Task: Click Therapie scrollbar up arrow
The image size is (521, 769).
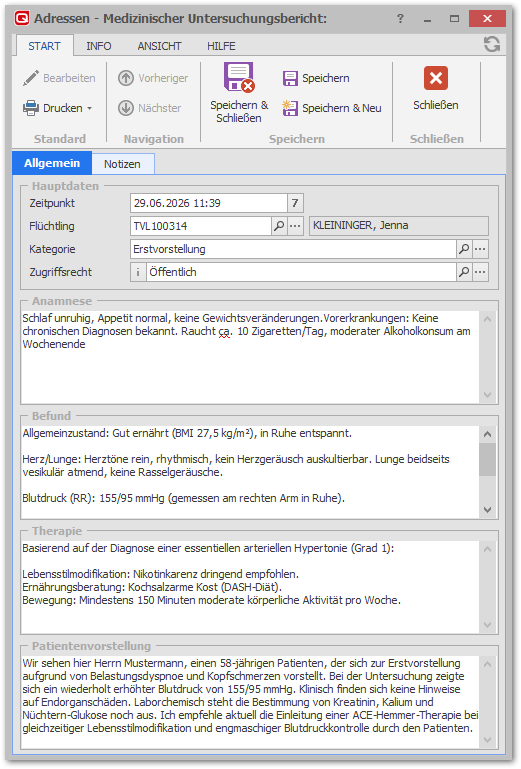Action: pyautogui.click(x=488, y=549)
